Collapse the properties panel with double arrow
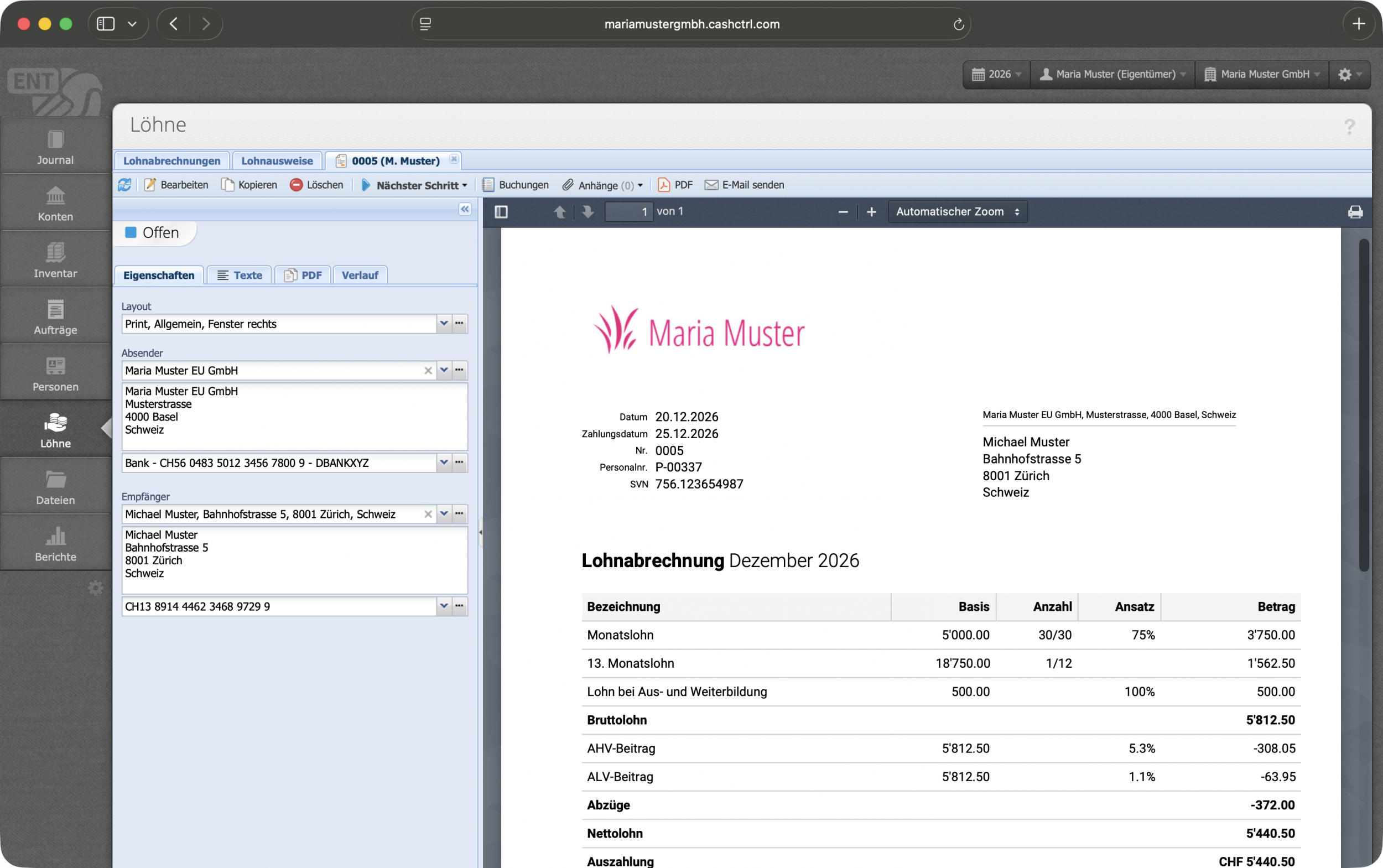 (465, 209)
